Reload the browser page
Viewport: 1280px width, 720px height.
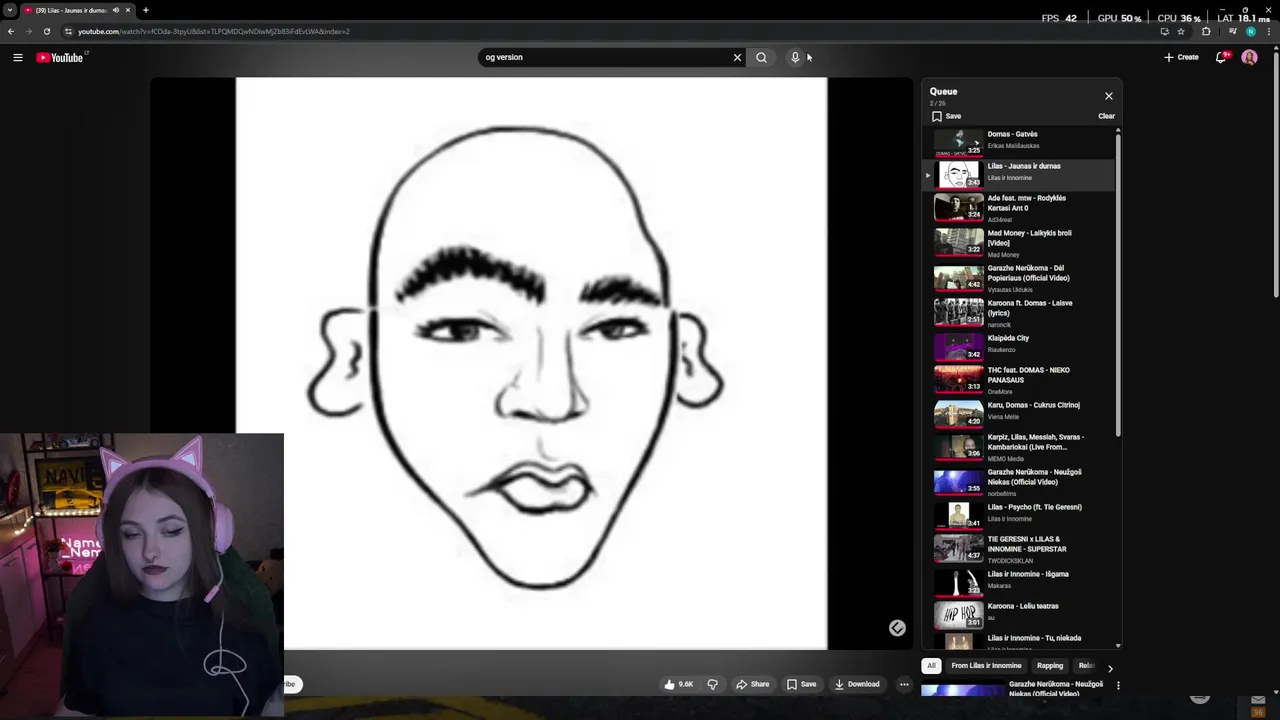(x=46, y=31)
